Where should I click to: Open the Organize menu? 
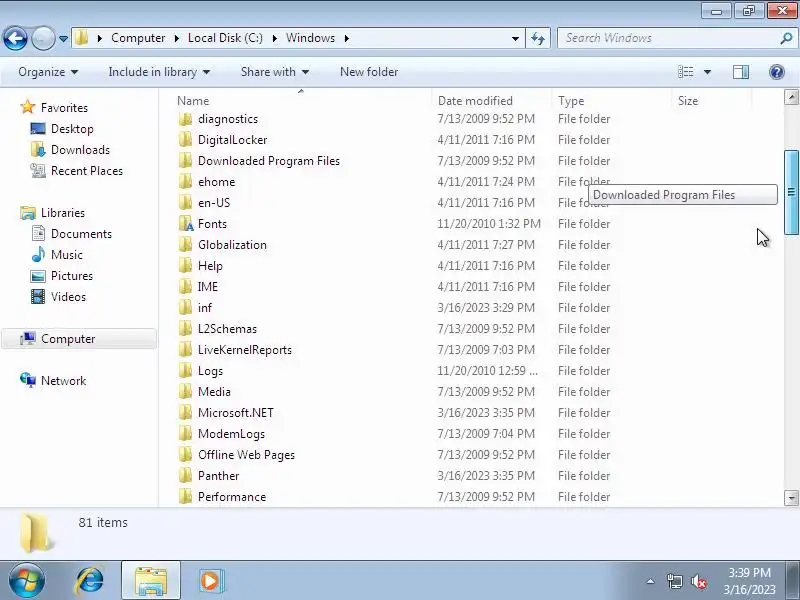pyautogui.click(x=48, y=72)
